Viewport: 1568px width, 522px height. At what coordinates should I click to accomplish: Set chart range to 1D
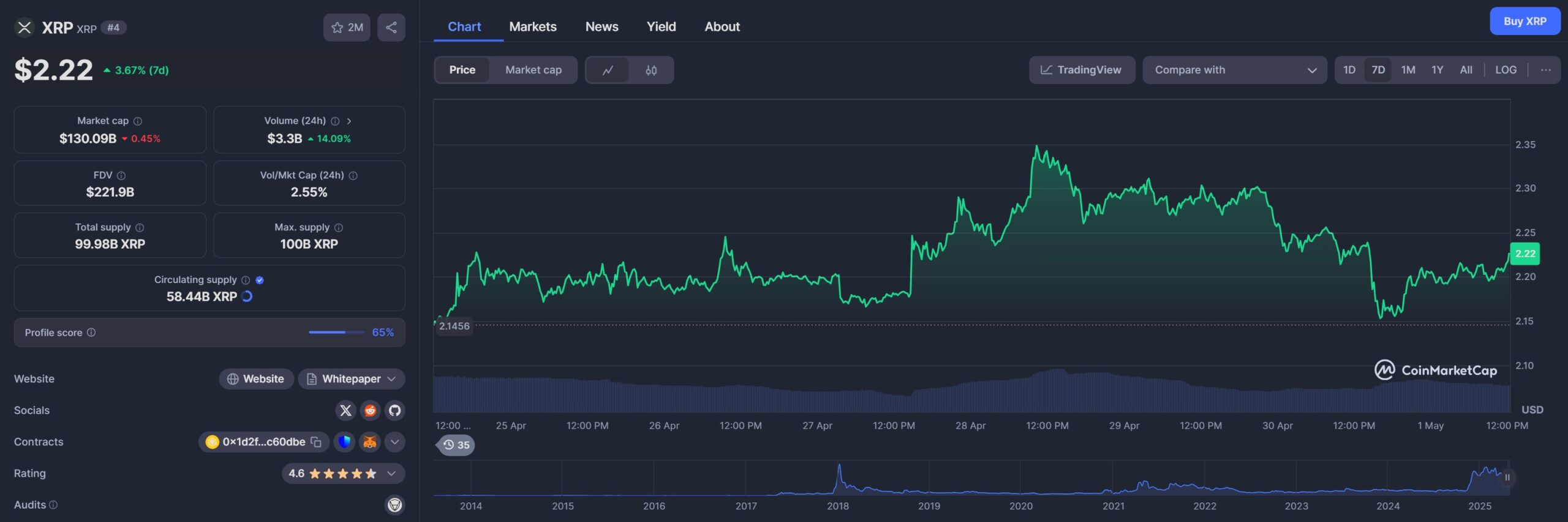pyautogui.click(x=1349, y=70)
